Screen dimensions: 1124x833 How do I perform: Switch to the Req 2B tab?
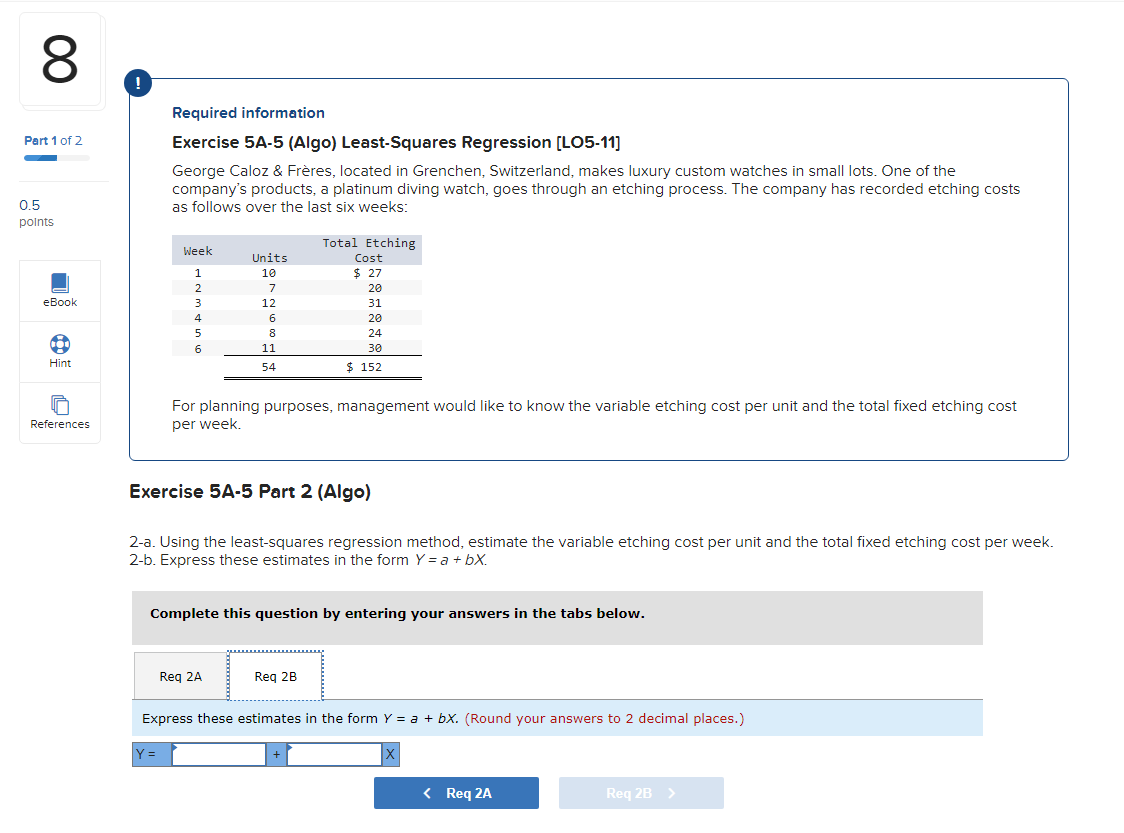click(x=275, y=676)
